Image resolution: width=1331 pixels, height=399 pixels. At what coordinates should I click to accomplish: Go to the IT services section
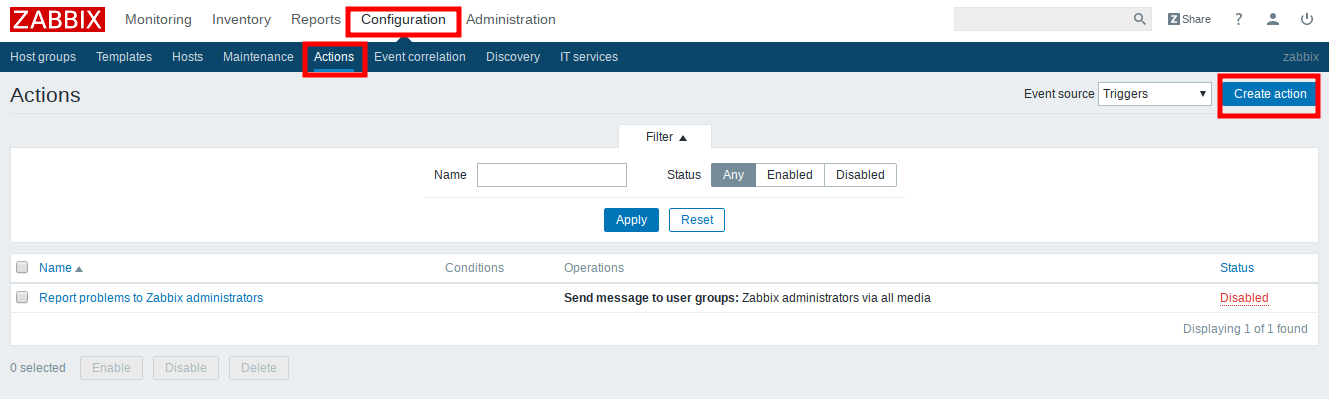coord(589,57)
